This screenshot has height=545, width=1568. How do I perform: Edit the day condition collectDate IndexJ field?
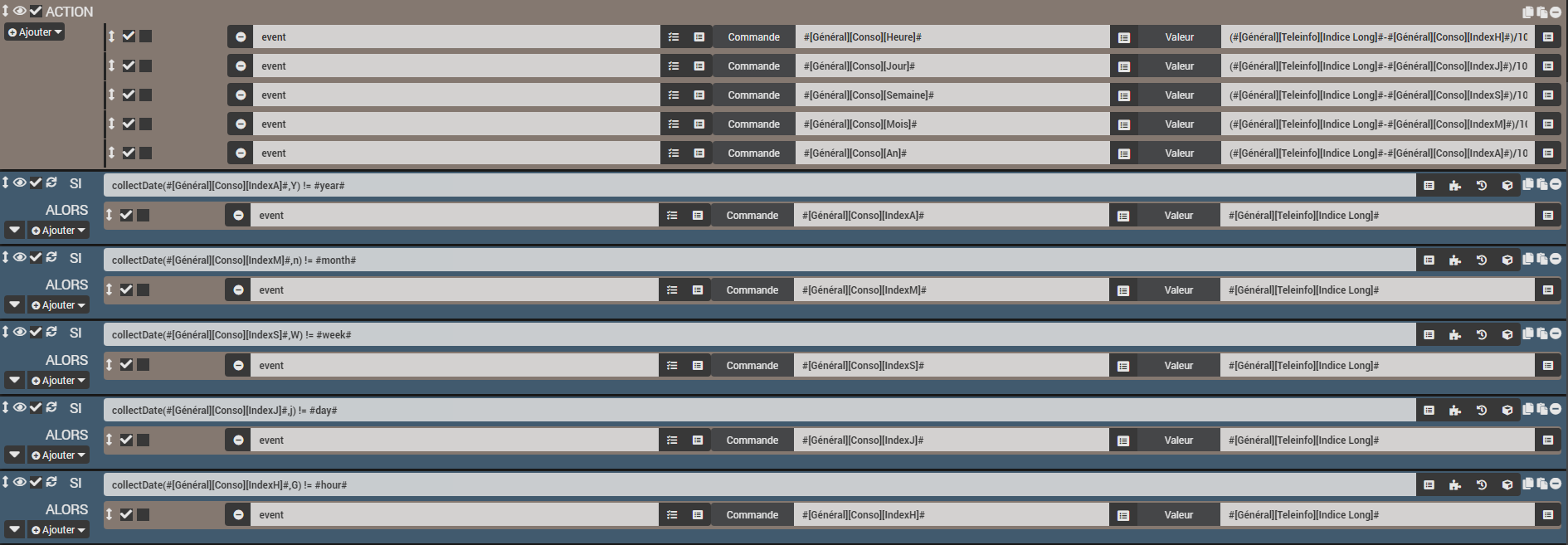click(x=759, y=411)
